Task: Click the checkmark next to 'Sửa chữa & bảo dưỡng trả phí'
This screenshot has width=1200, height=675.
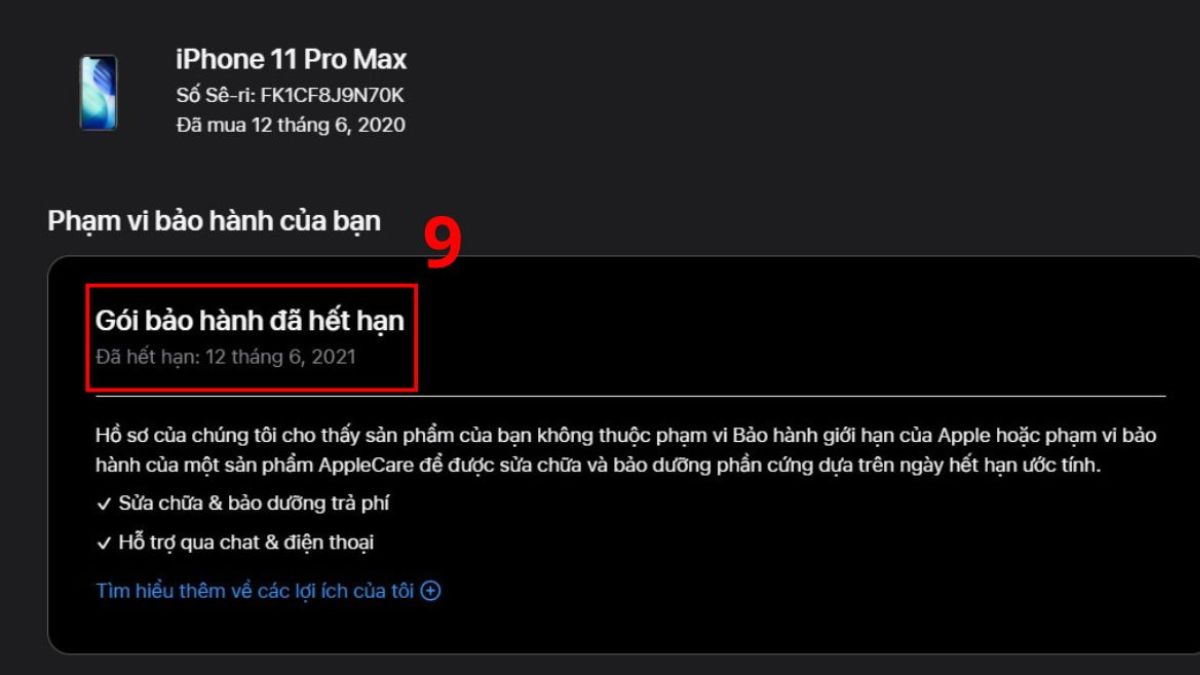Action: tap(103, 503)
